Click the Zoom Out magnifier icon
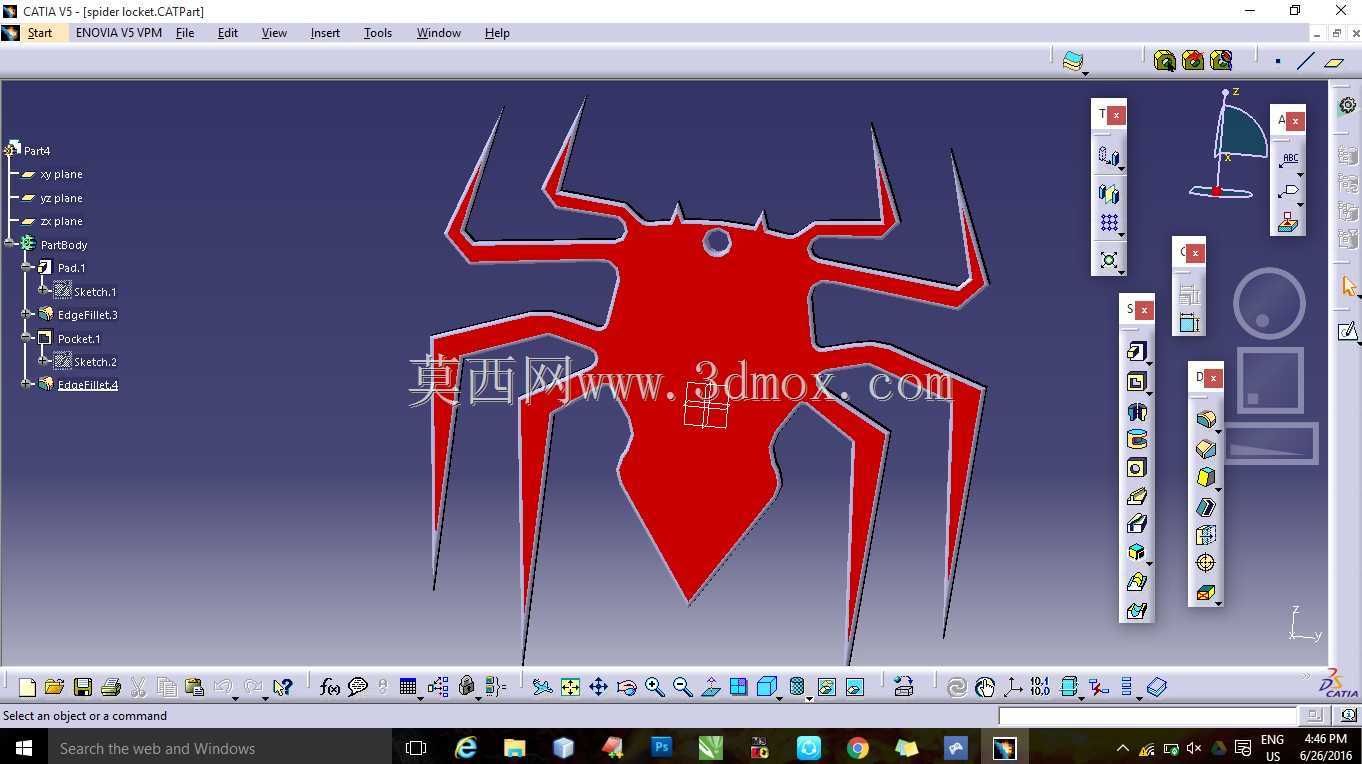Viewport: 1362px width, 764px height. [682, 687]
